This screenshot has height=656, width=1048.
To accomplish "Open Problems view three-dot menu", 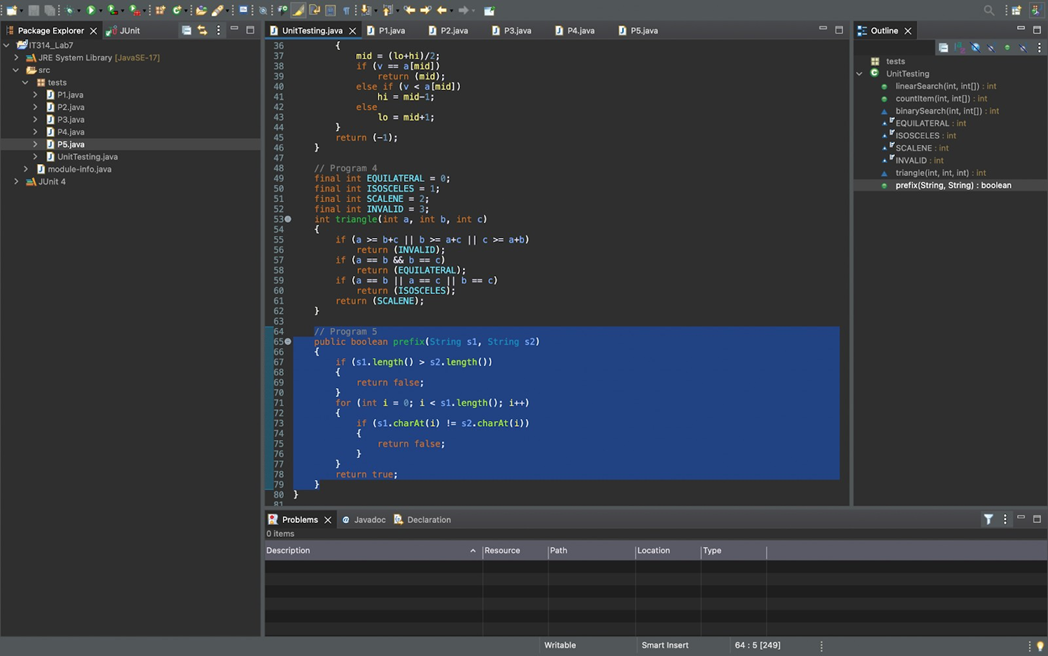I will [x=1005, y=519].
